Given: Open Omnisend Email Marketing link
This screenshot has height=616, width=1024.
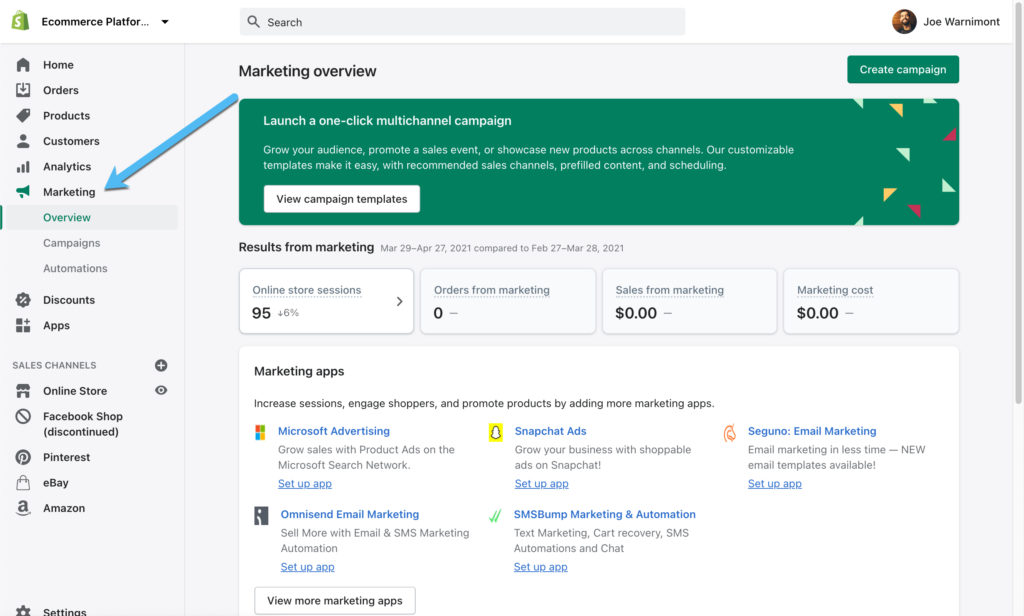Looking at the screenshot, I should 350,514.
